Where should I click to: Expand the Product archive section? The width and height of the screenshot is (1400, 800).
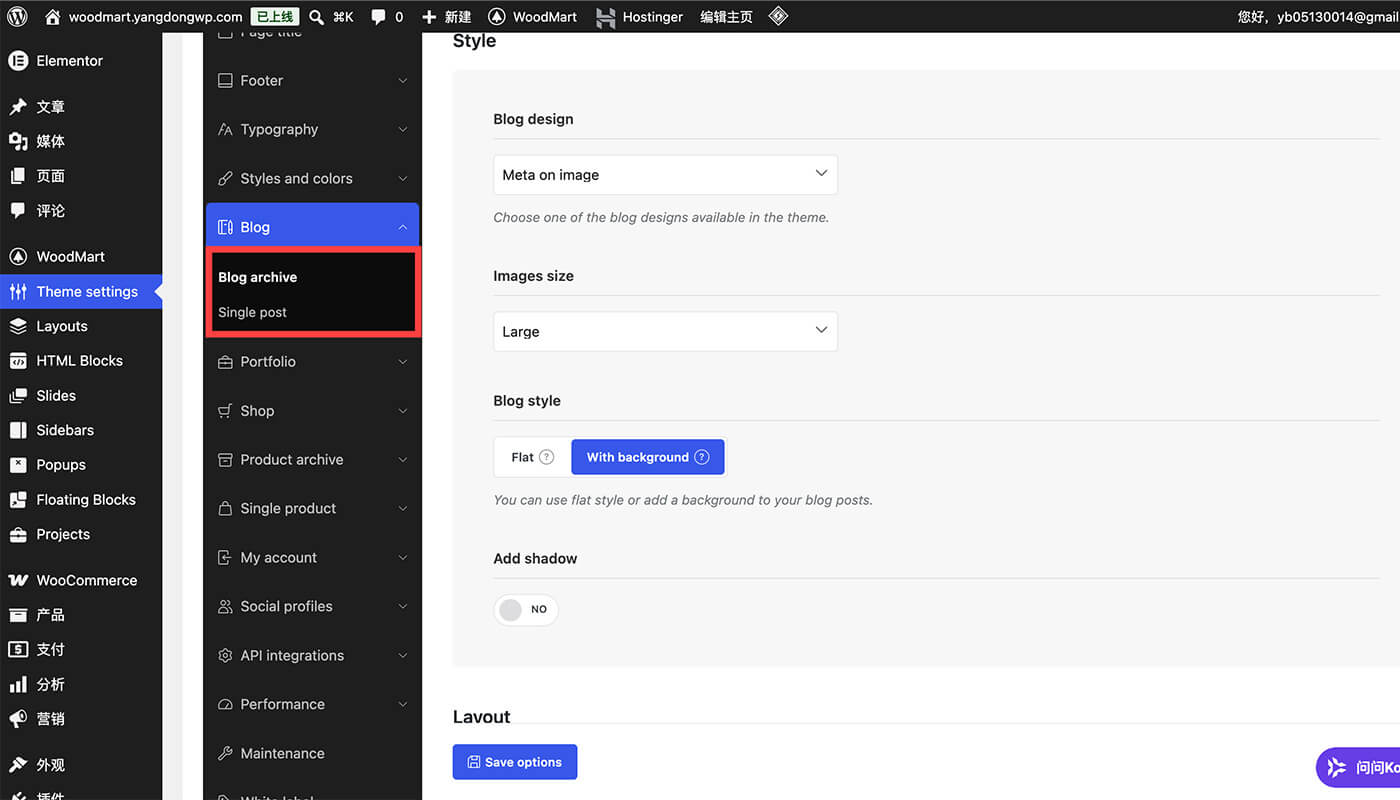[312, 460]
